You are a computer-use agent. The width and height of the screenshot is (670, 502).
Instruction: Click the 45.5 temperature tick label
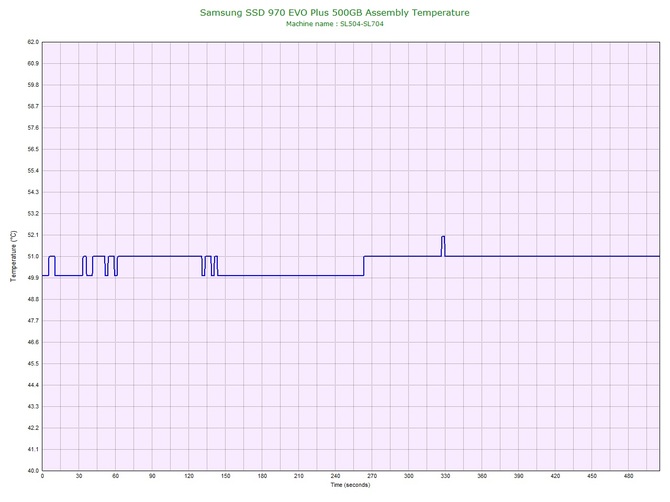tap(33, 364)
